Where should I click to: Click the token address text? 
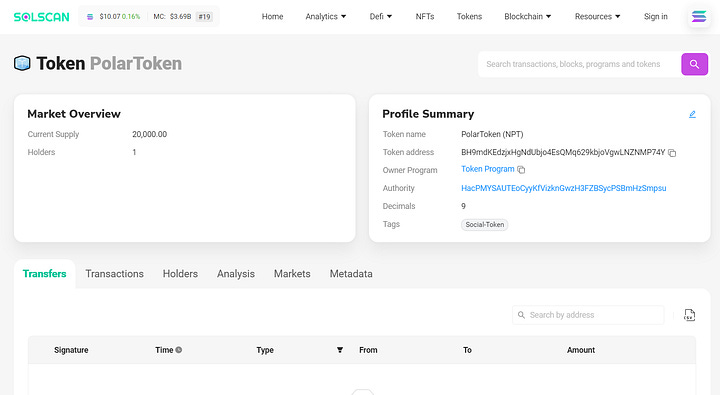(x=563, y=152)
